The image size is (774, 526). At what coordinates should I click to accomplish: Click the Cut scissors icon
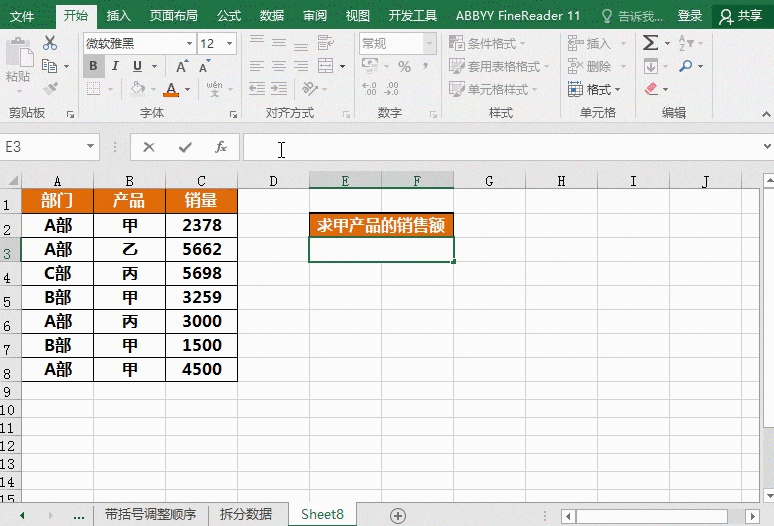[50, 43]
